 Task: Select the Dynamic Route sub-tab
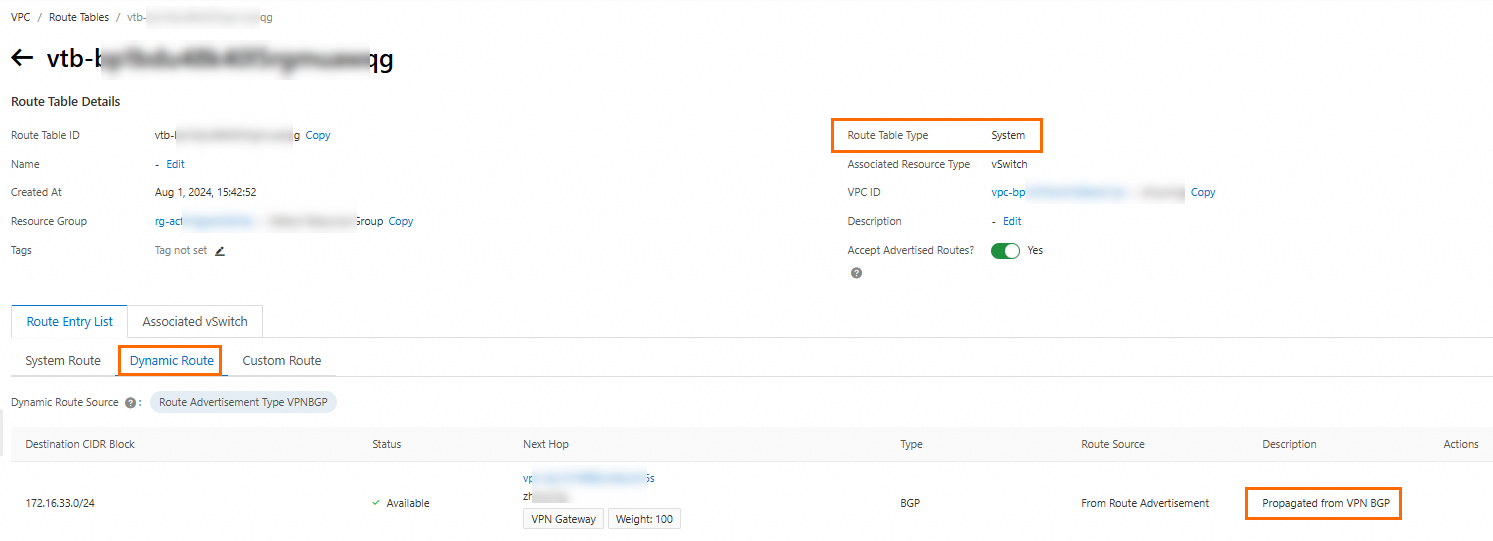coord(172,360)
